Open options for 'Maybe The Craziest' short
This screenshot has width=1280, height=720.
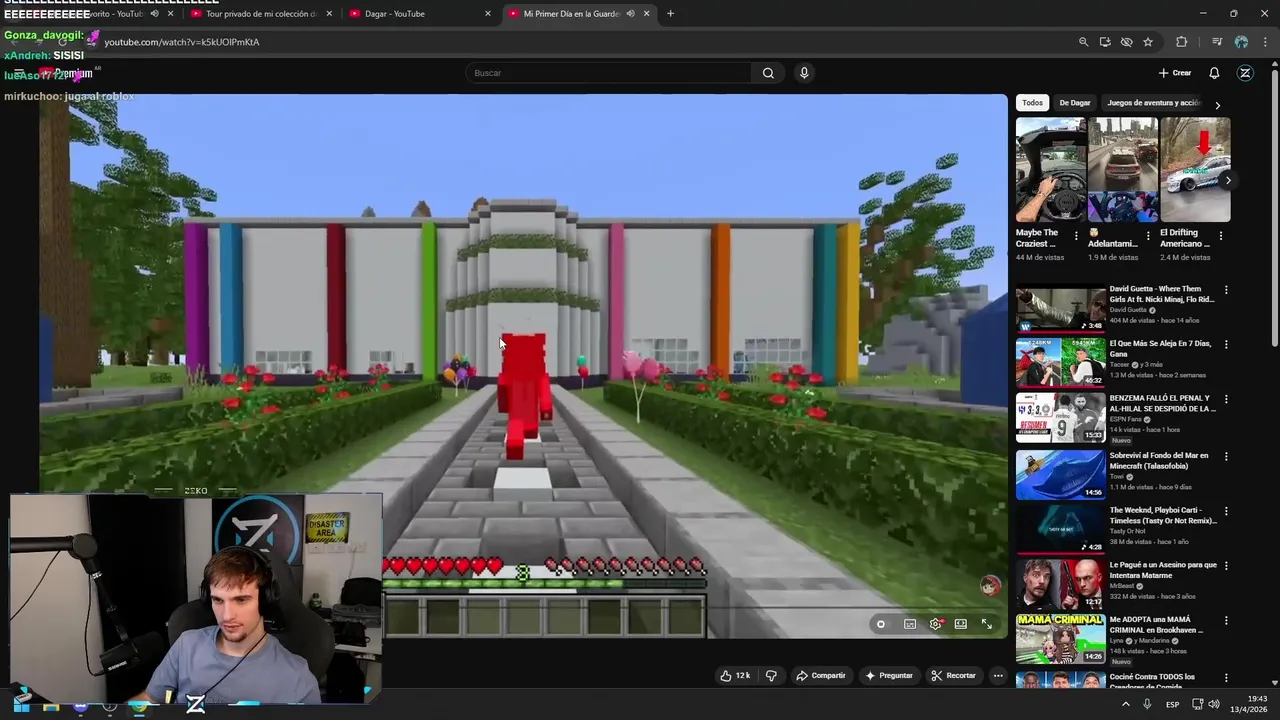[1076, 236]
